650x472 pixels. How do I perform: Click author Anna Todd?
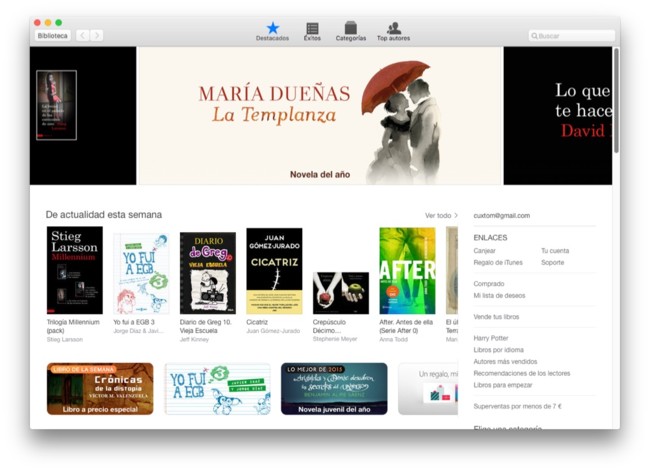point(393,339)
